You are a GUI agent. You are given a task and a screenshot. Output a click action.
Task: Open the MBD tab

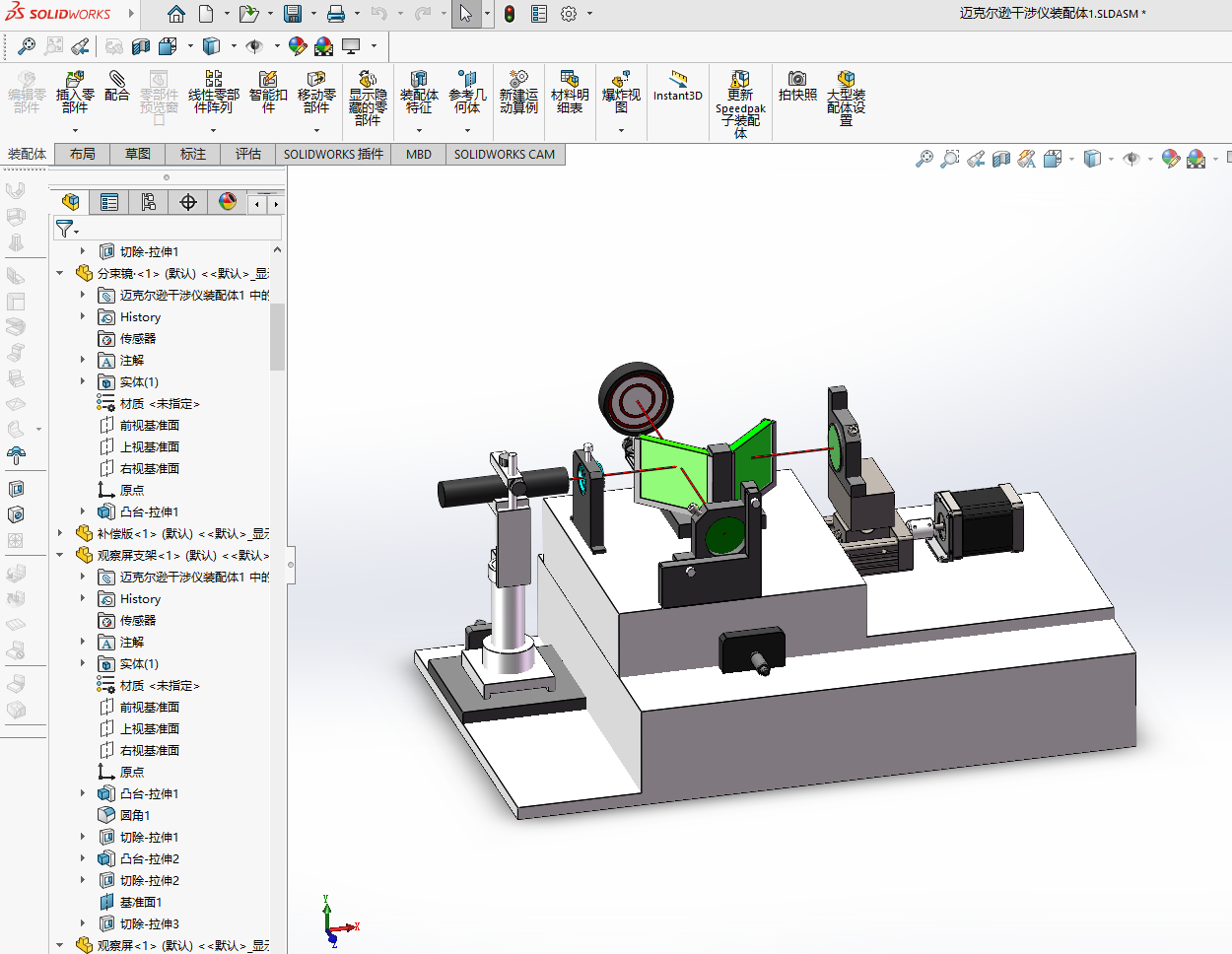tap(419, 154)
